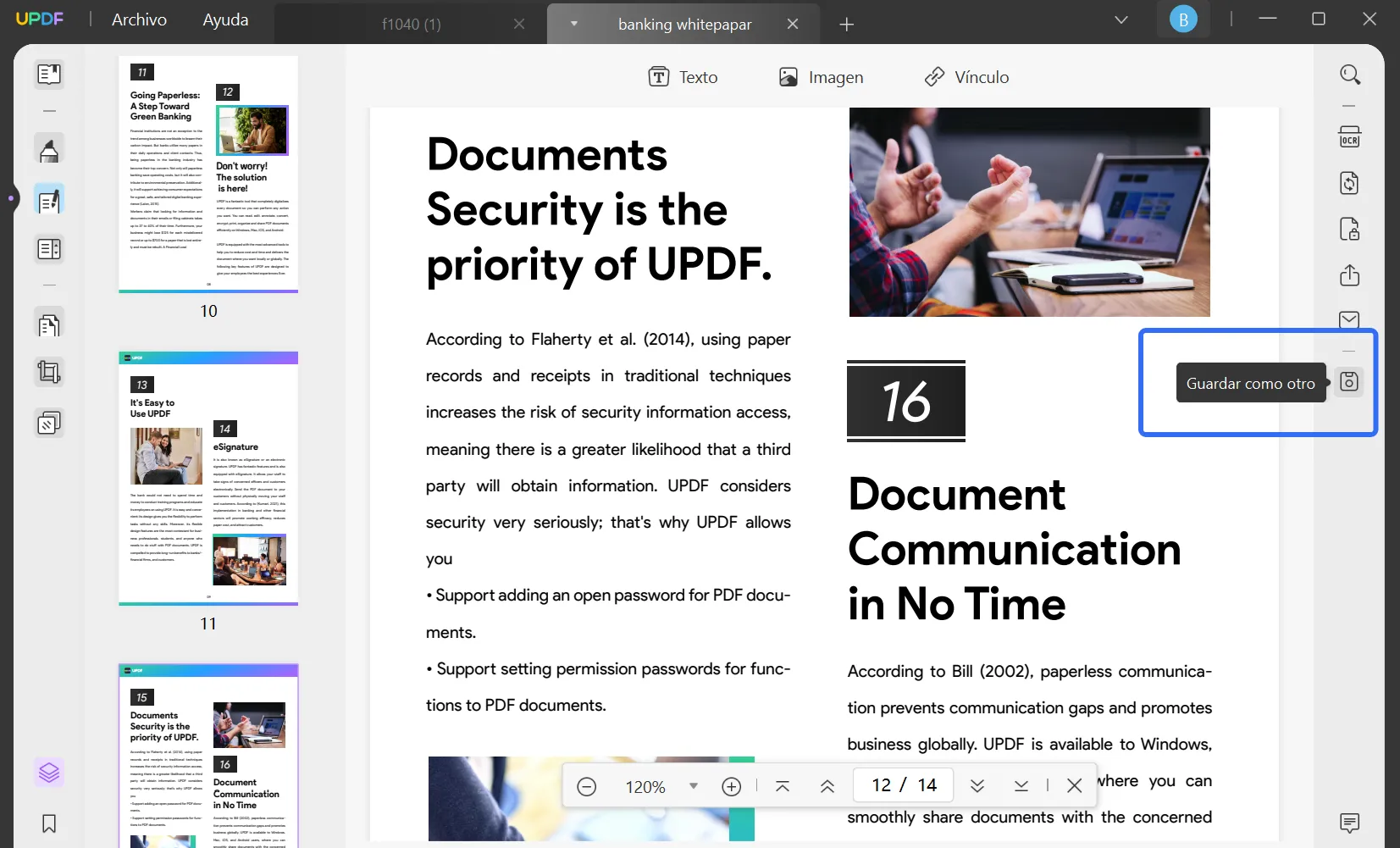
Task: Switch to the f1040 (1) tab
Action: coord(411,25)
